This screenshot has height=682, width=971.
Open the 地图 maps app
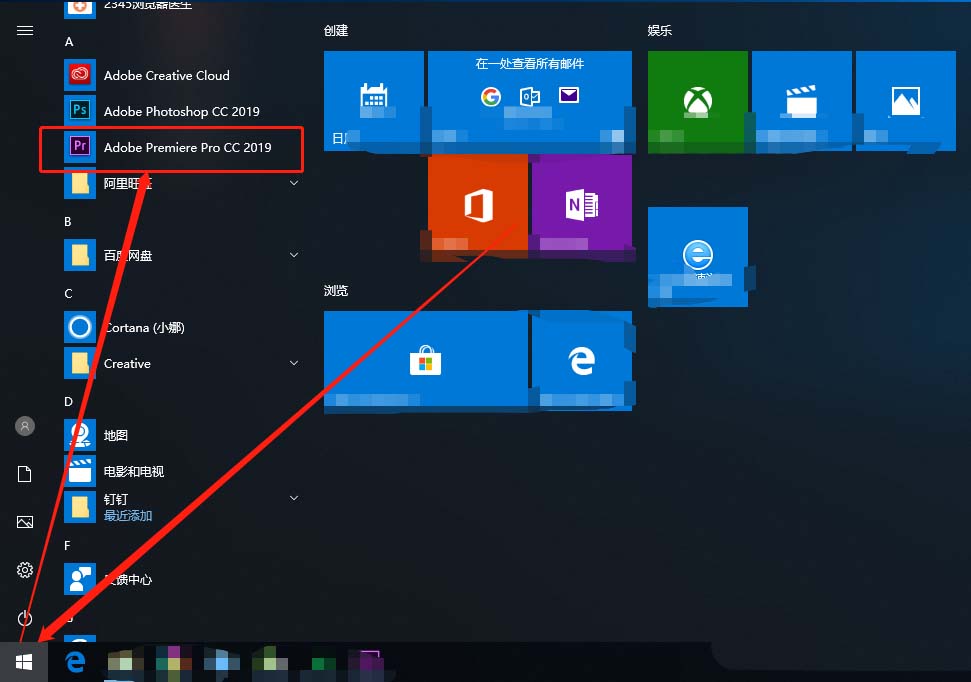(181, 435)
